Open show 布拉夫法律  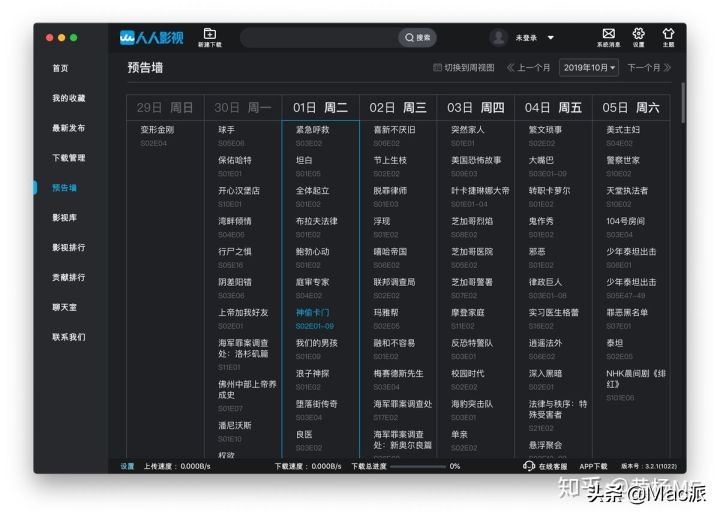point(317,221)
